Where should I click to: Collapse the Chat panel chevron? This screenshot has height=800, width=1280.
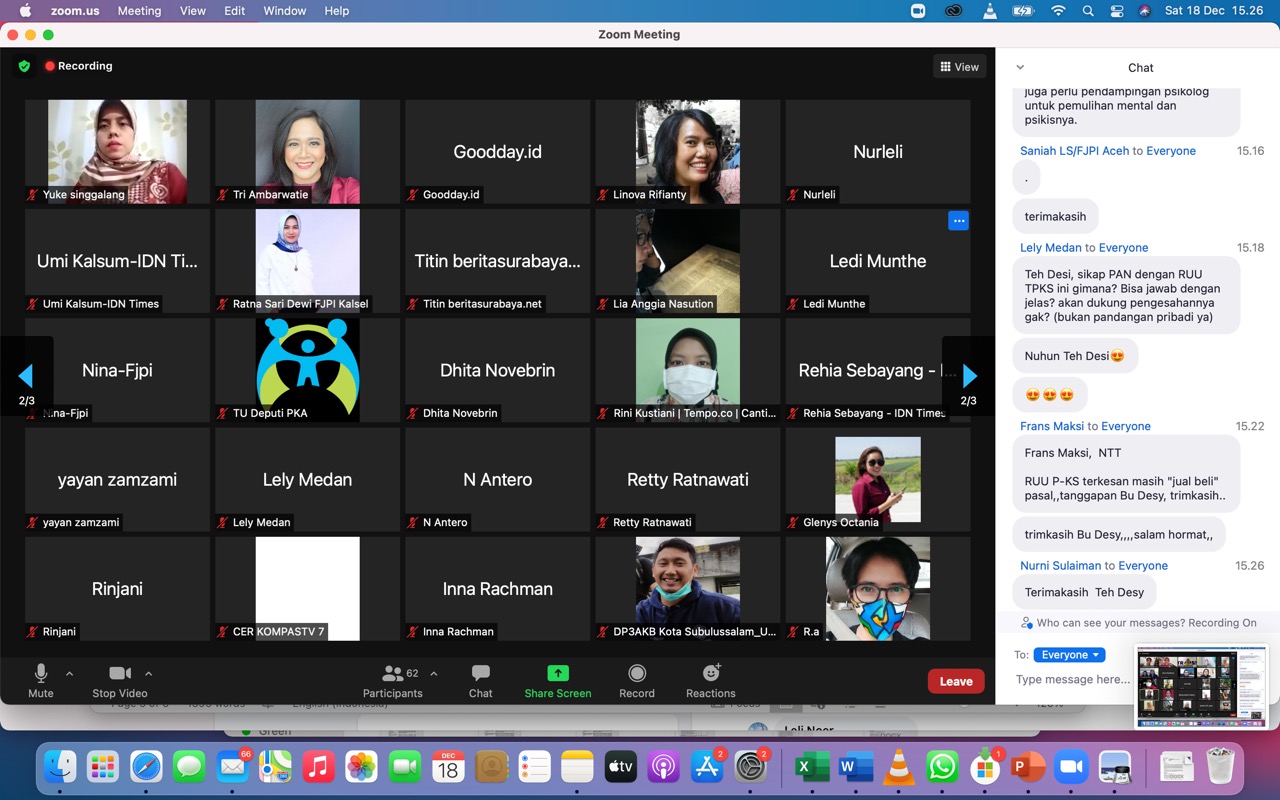point(1020,68)
